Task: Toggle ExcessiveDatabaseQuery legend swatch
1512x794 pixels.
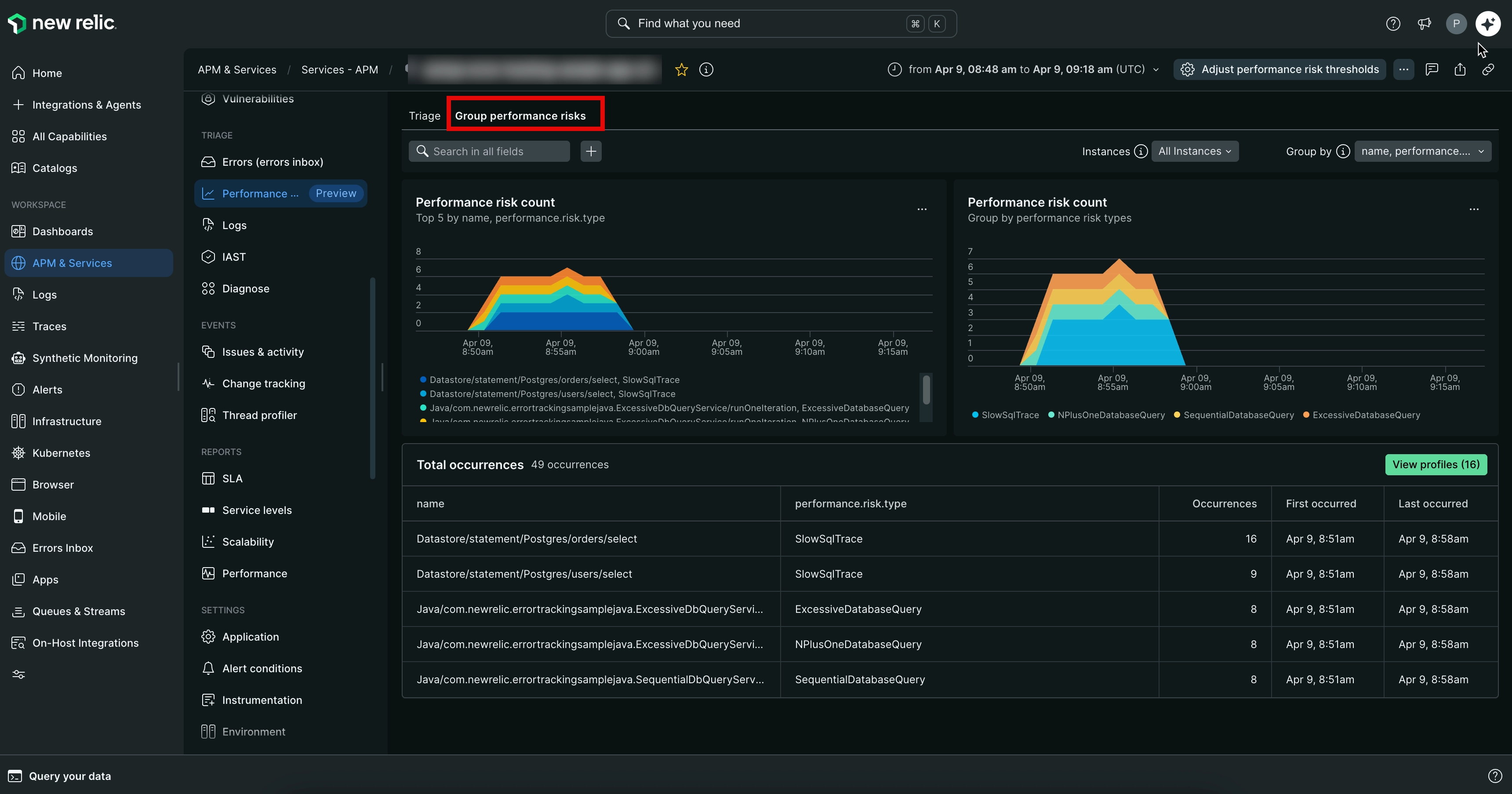Action: 1306,415
